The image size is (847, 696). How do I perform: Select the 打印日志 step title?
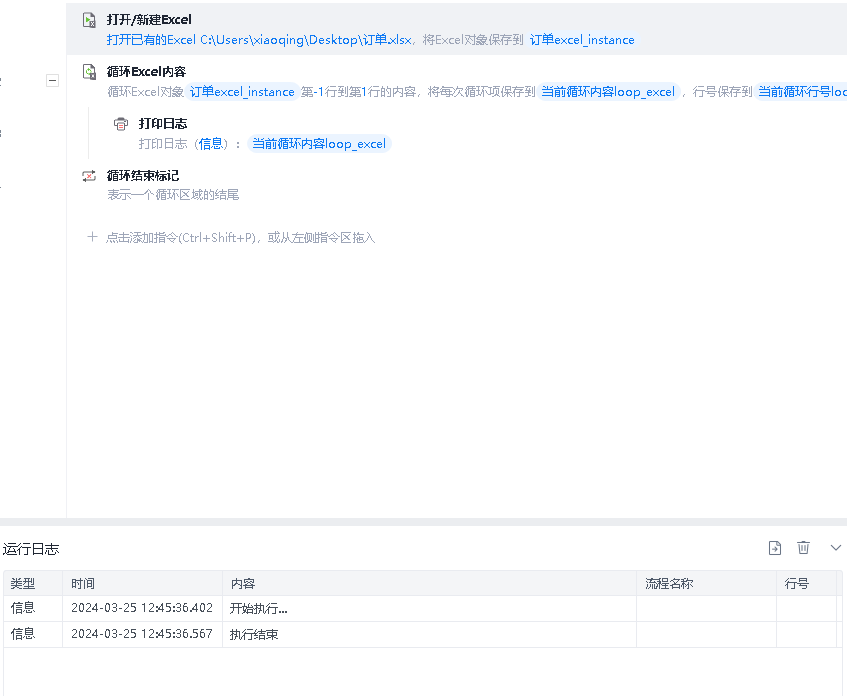pyautogui.click(x=163, y=124)
